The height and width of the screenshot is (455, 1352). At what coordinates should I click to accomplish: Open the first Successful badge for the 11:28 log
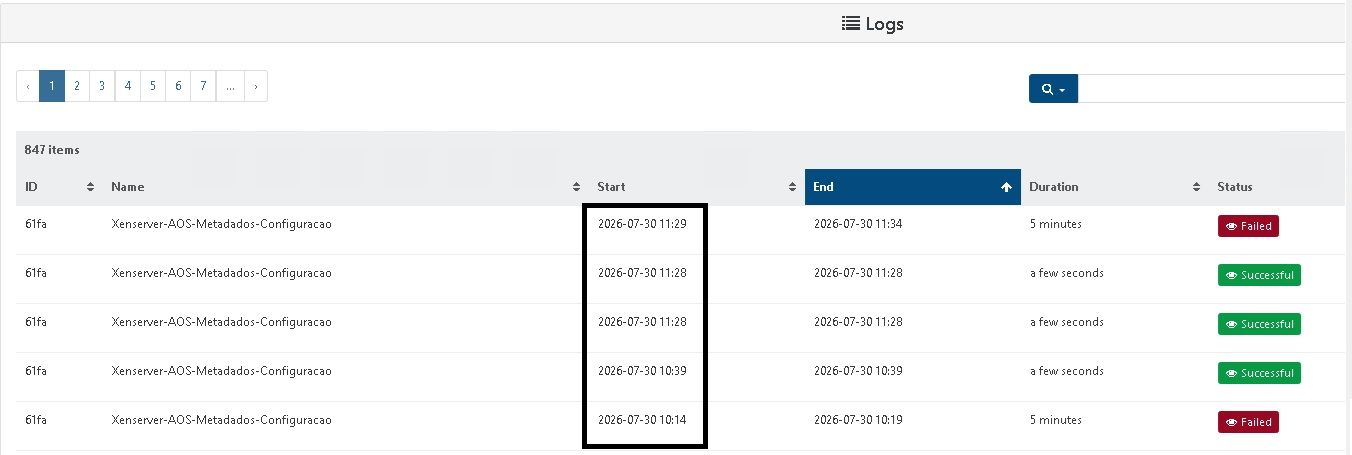[1259, 275]
